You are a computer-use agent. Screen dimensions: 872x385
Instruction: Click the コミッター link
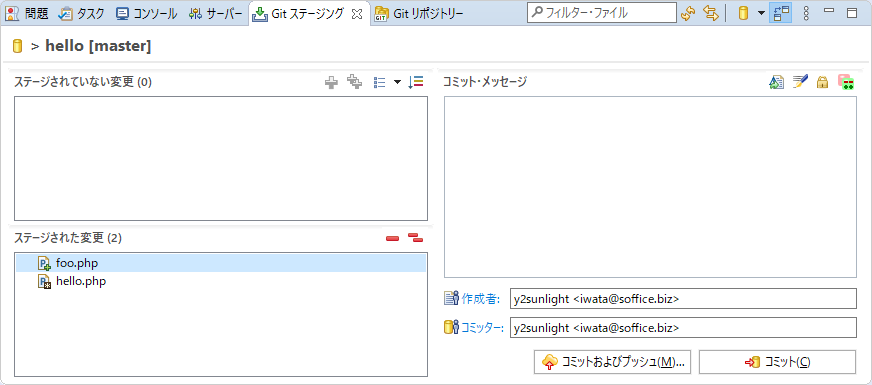pyautogui.click(x=482, y=328)
